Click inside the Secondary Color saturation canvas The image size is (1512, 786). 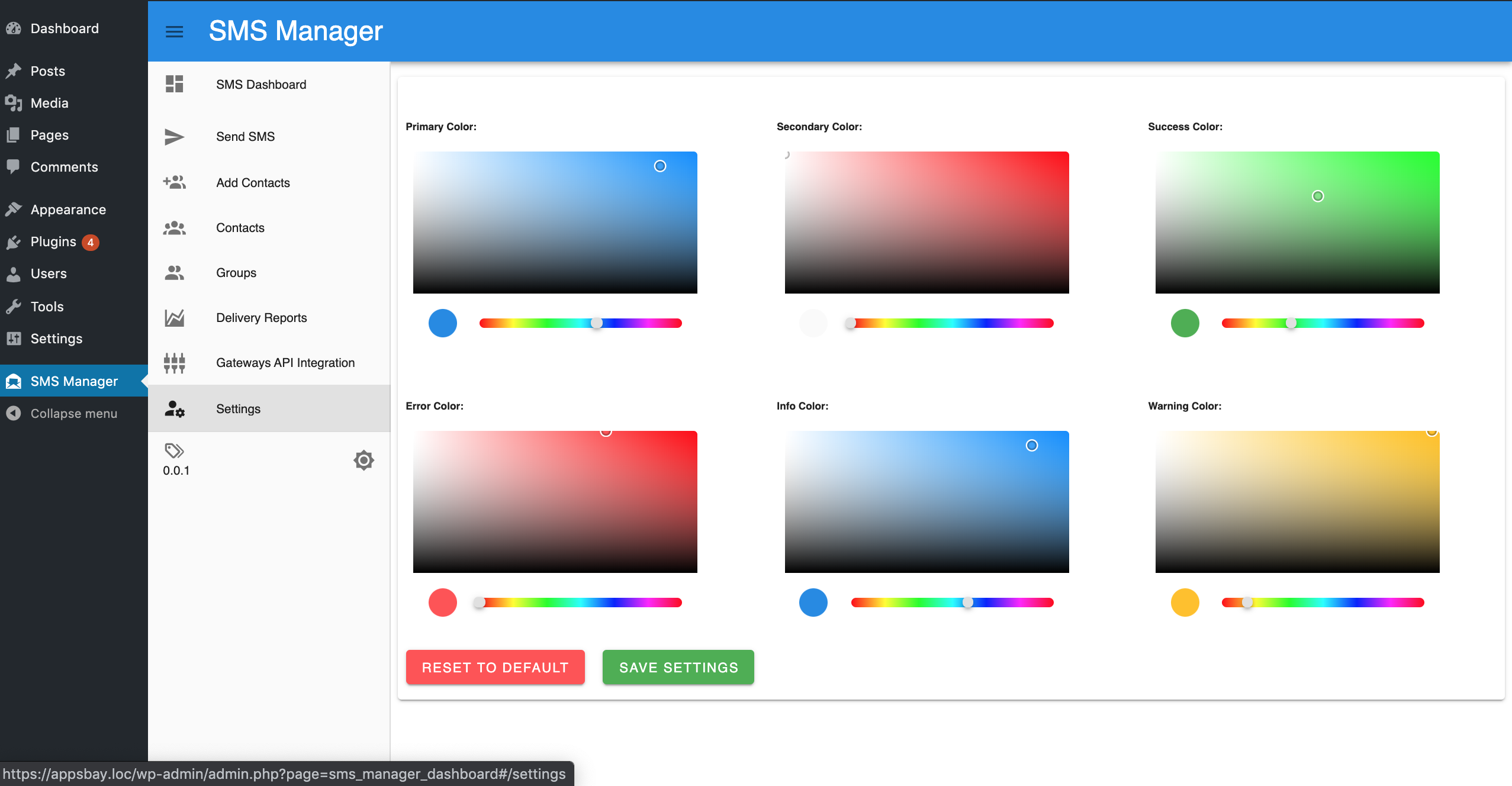click(x=926, y=223)
